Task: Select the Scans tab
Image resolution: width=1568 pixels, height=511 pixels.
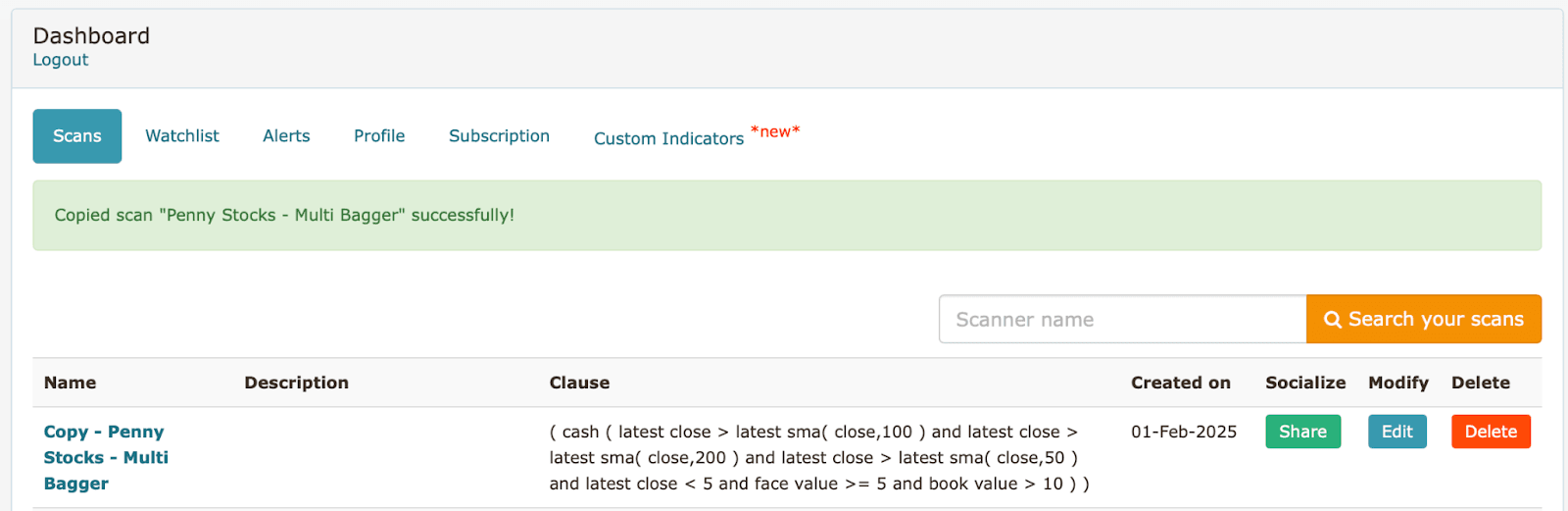Action: [77, 136]
